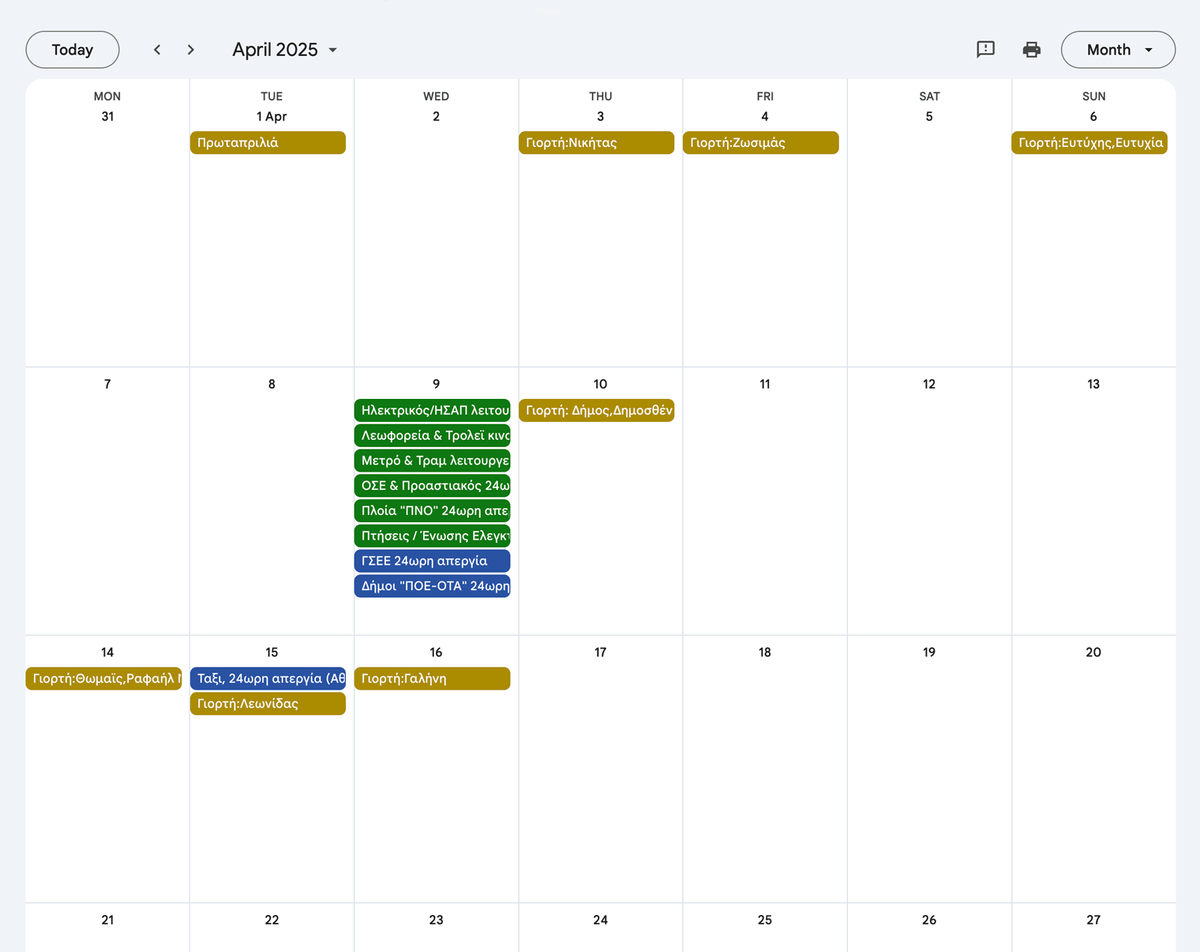Viewport: 1200px width, 952px height.
Task: Select day number 27
Action: [x=1094, y=920]
